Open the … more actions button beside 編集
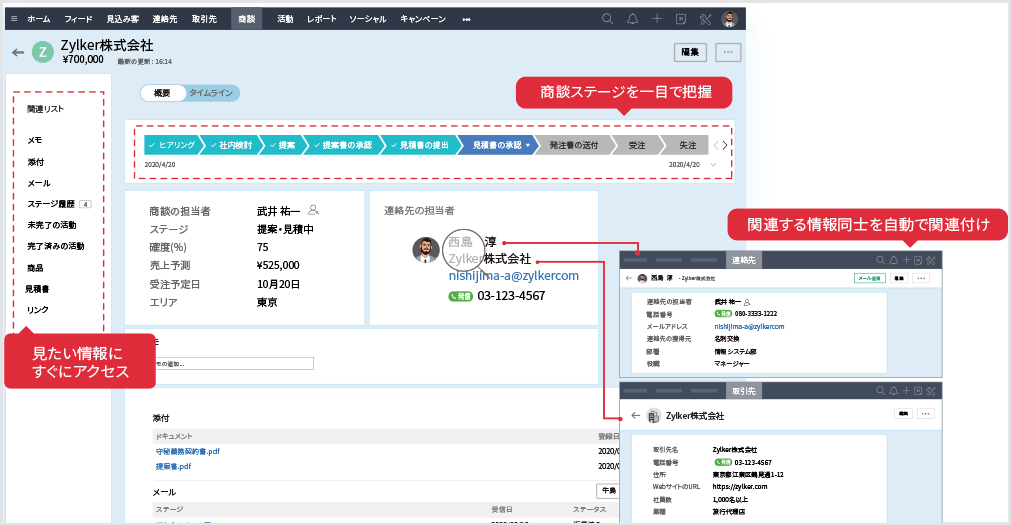 pos(728,52)
